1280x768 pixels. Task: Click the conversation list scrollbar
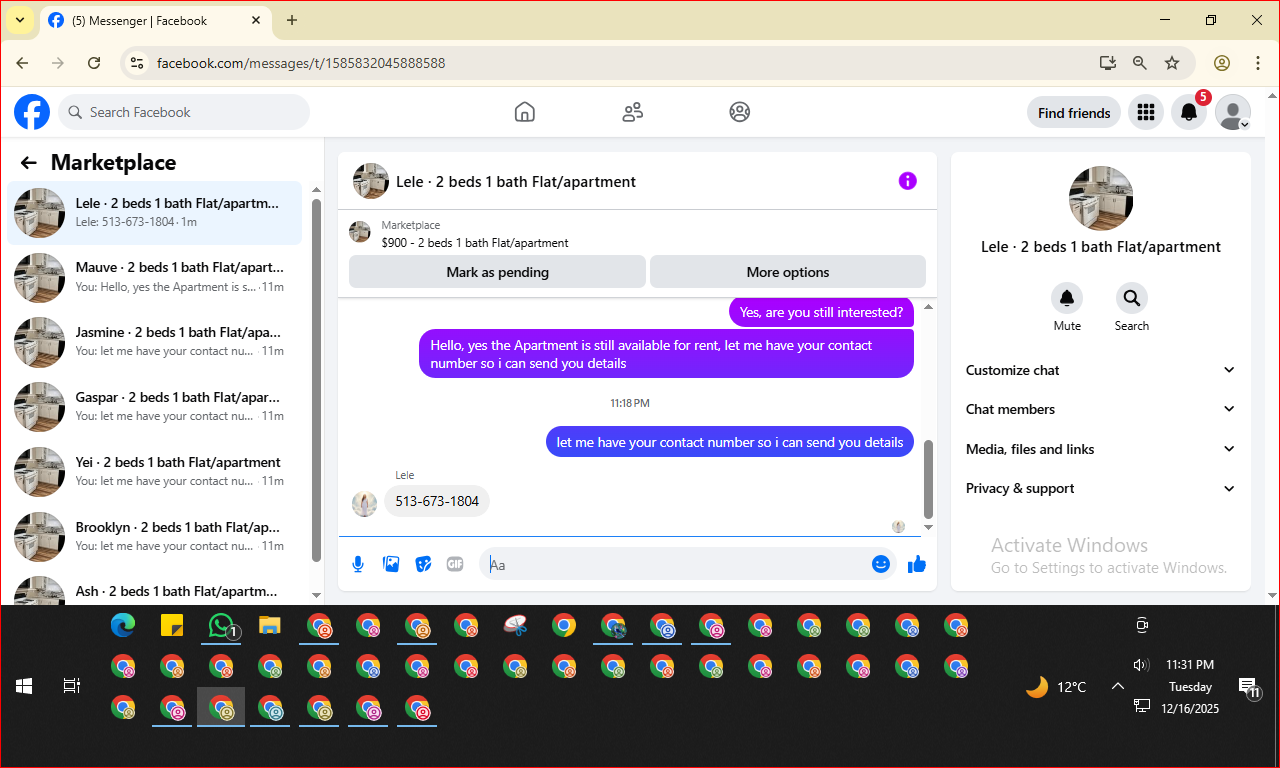(x=316, y=380)
